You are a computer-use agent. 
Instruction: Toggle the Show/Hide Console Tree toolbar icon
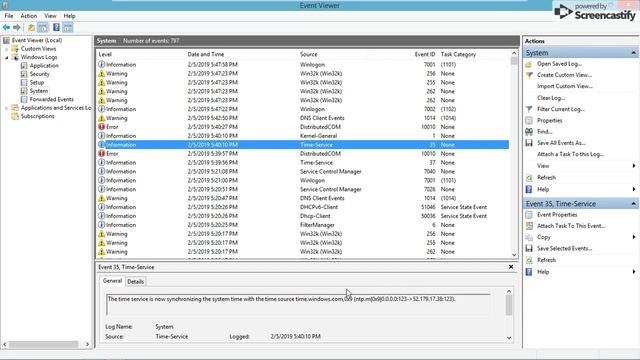point(43,27)
